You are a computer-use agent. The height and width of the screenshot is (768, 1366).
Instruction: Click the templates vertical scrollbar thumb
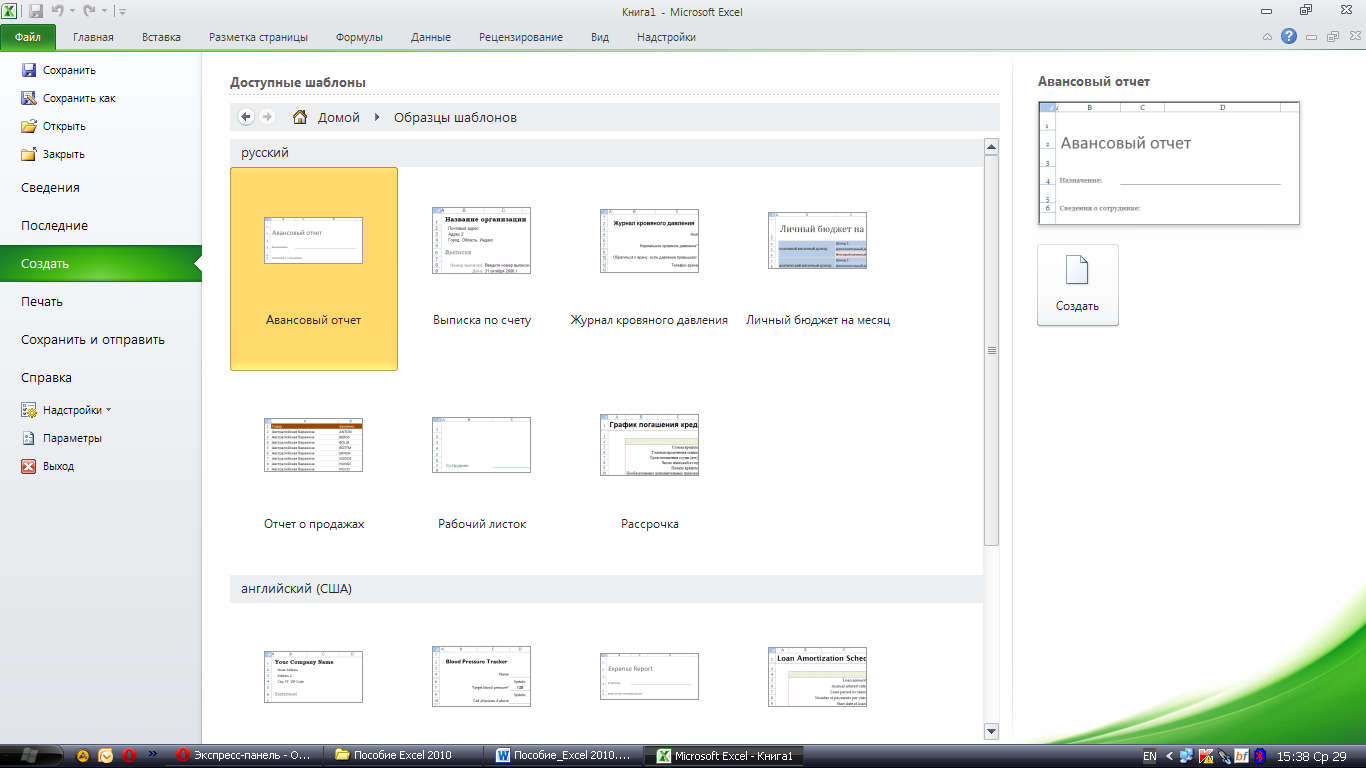click(x=991, y=350)
